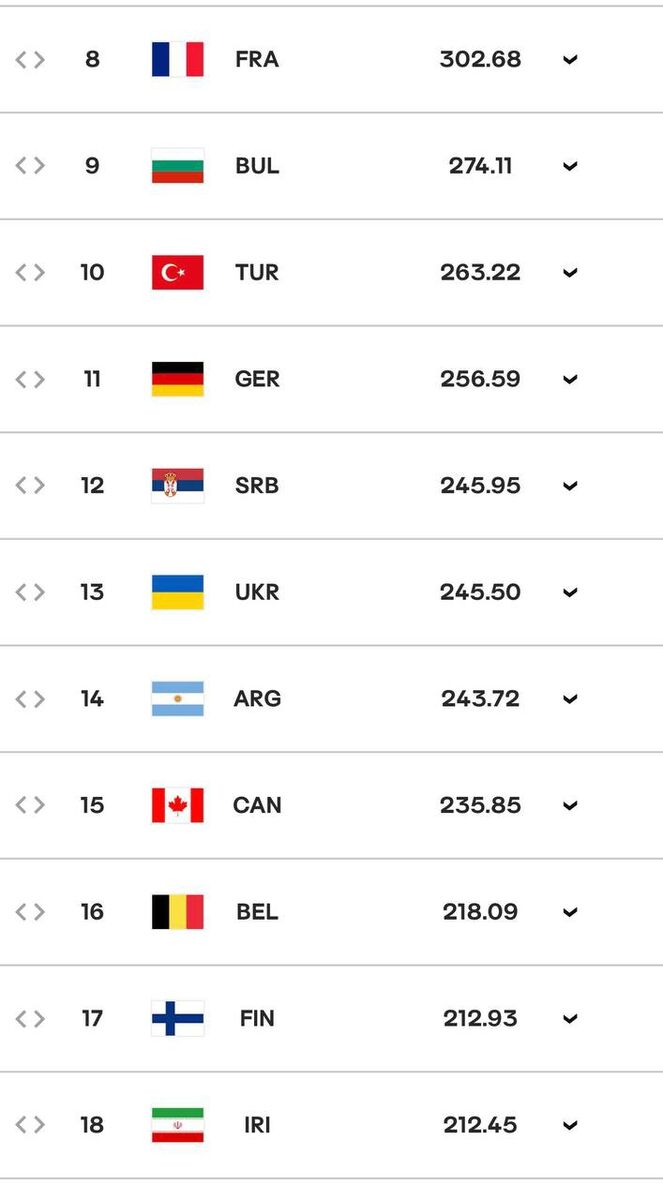Select the Turkey flag icon
Image resolution: width=663 pixels, height=1200 pixels.
pos(177,272)
